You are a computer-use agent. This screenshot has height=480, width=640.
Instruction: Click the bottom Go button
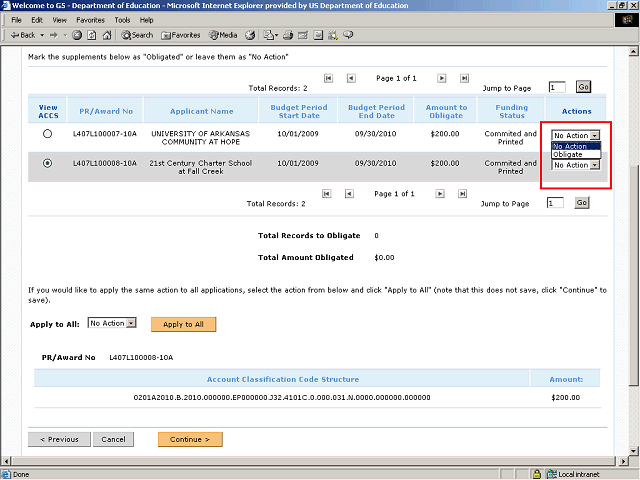coord(582,202)
